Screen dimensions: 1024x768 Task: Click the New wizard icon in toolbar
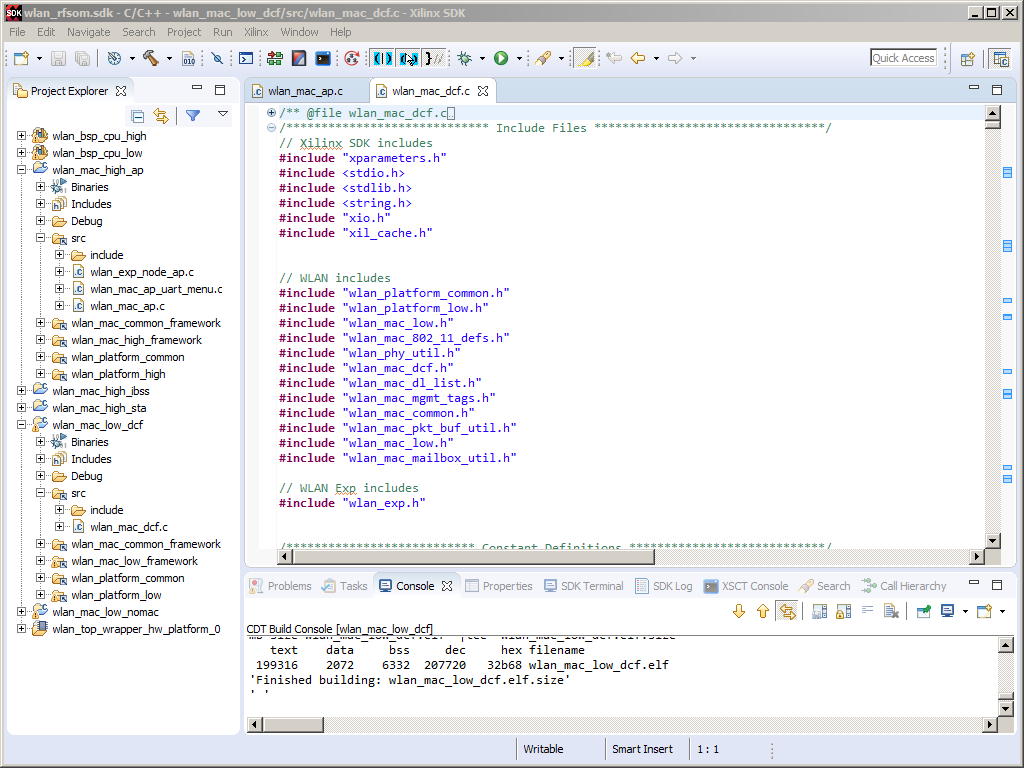(x=22, y=58)
